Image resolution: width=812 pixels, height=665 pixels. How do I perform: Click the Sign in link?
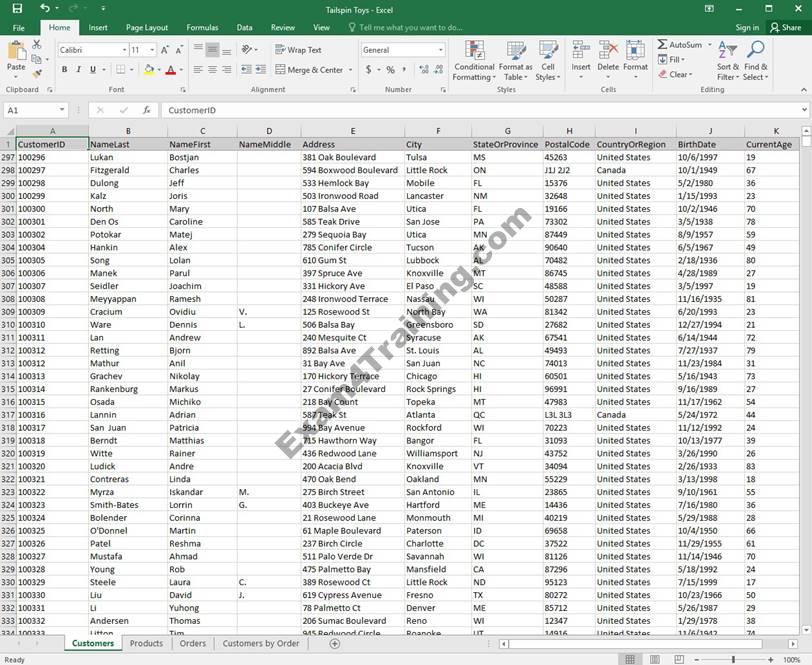click(x=747, y=28)
